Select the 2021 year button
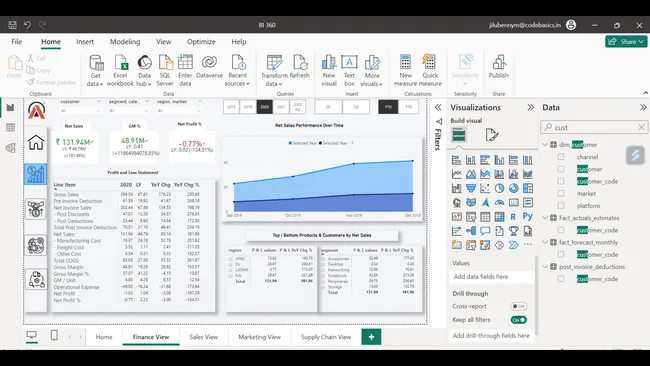The image size is (650, 366). [x=281, y=107]
